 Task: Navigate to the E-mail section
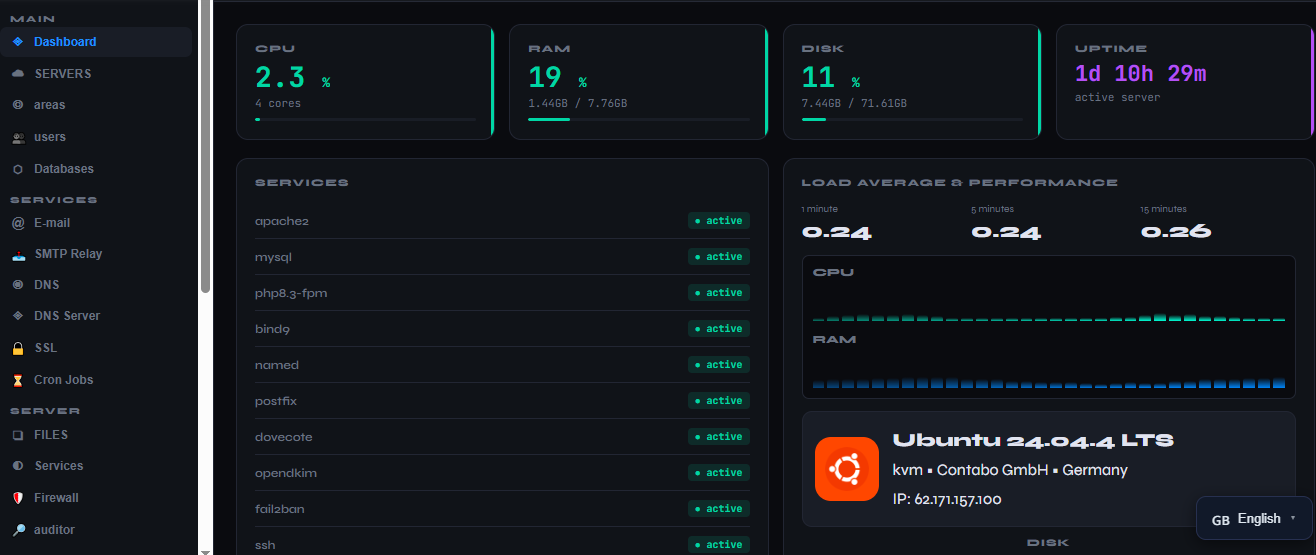pos(97,223)
